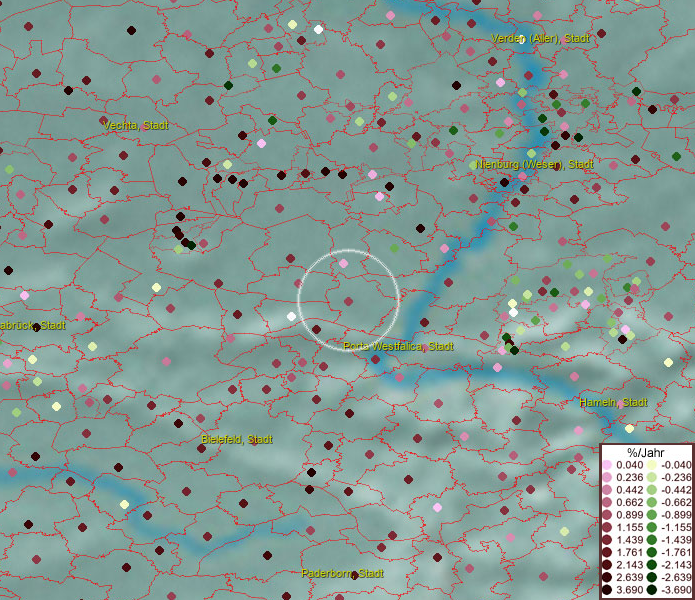The image size is (695, 600).
Task: Click the pale yellow -0.040 legend swatch
Action: [652, 465]
